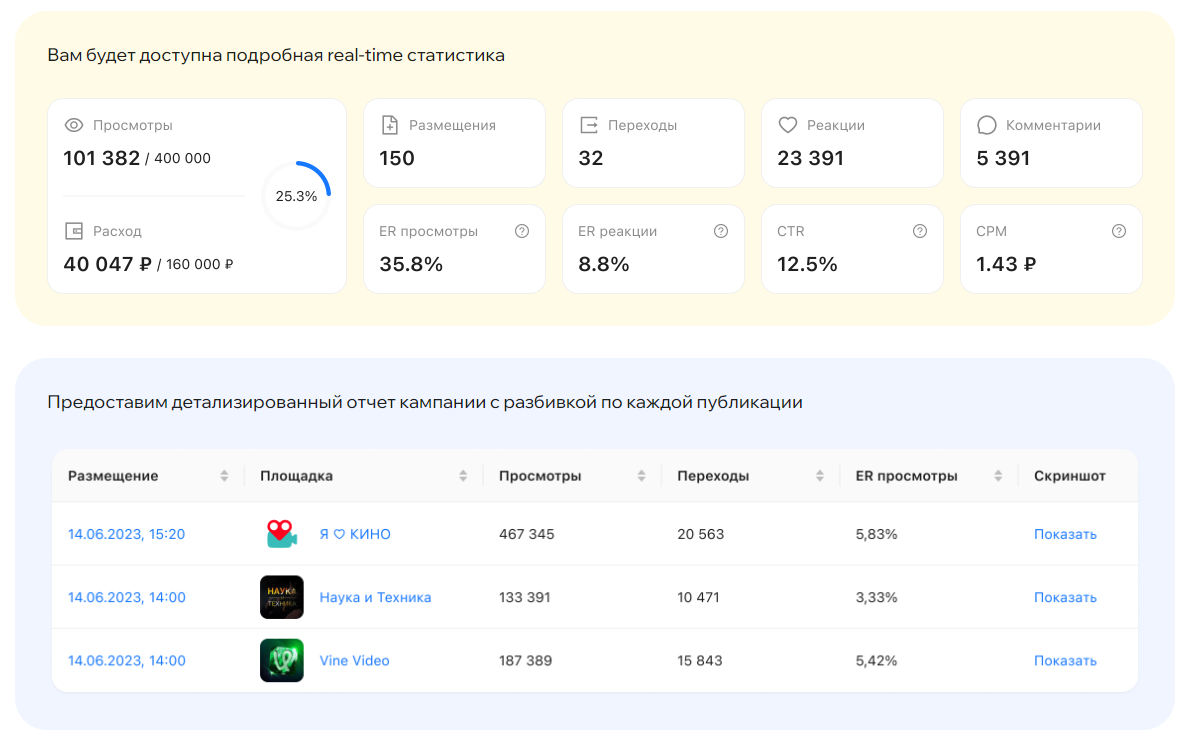The height and width of the screenshot is (739, 1189).
Task: Click the Наука и Техника channel avatar
Action: click(281, 597)
